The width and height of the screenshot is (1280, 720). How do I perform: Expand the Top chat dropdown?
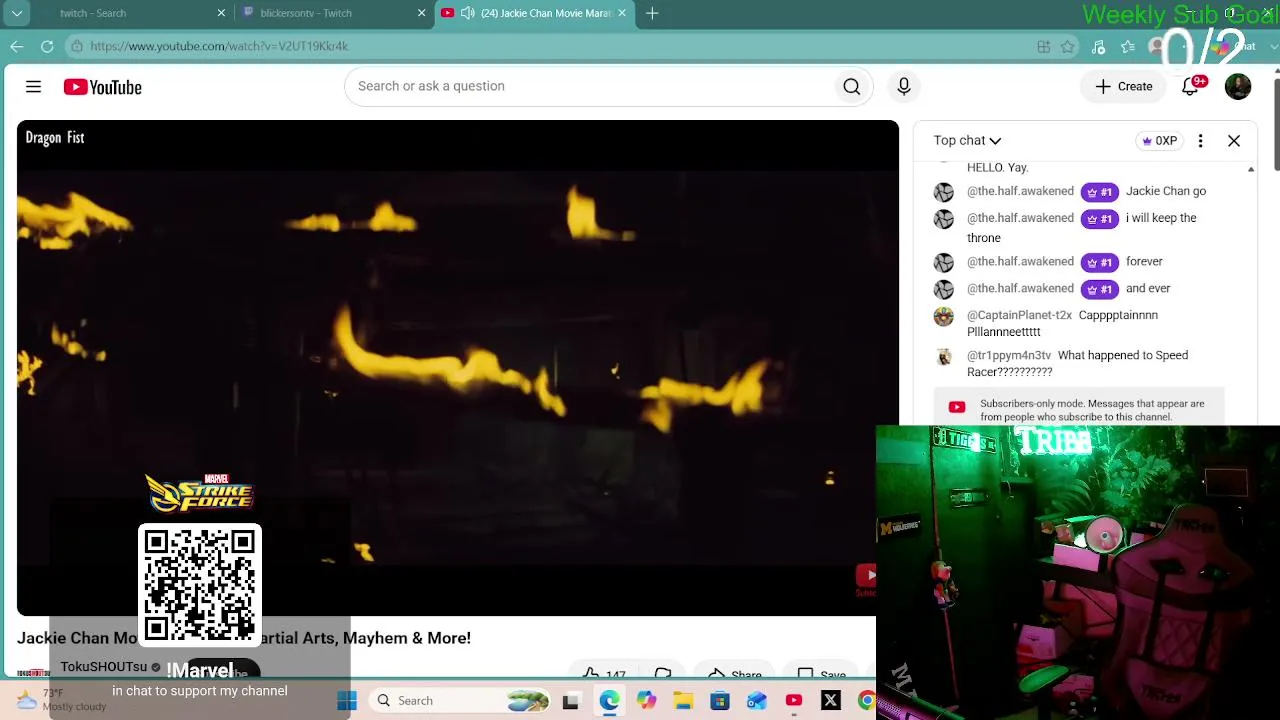pos(967,141)
